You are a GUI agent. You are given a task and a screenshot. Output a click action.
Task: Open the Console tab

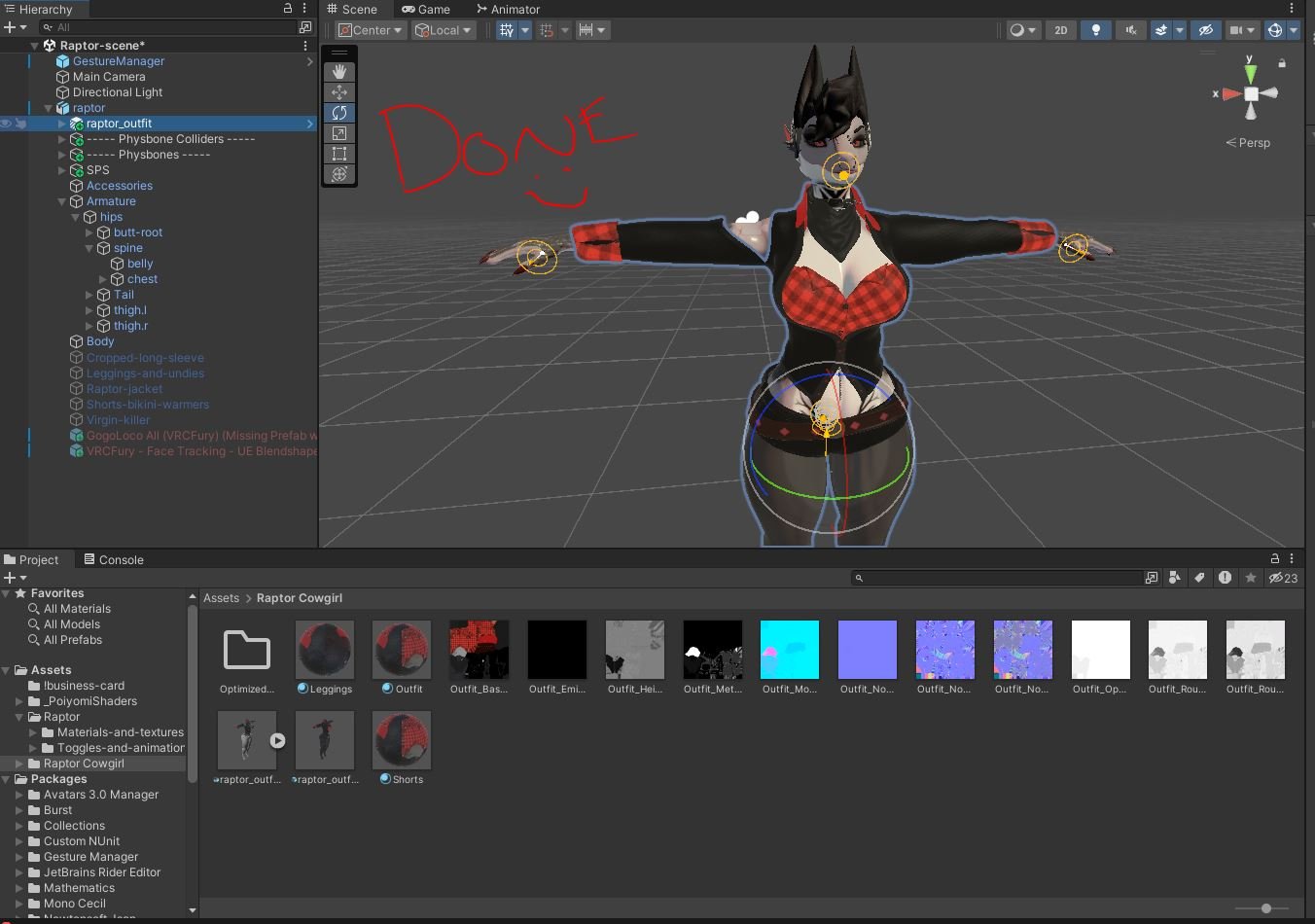pos(114,559)
